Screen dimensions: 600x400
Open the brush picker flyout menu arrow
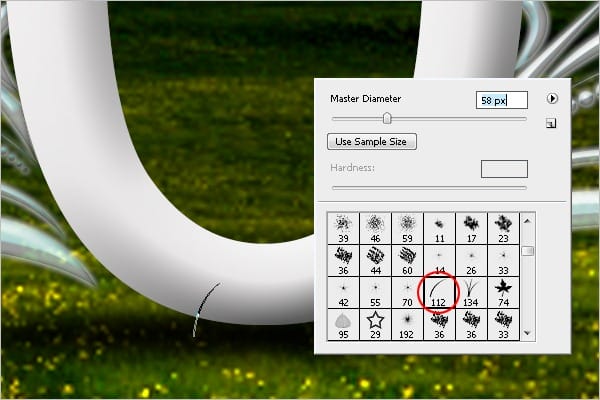tap(552, 98)
